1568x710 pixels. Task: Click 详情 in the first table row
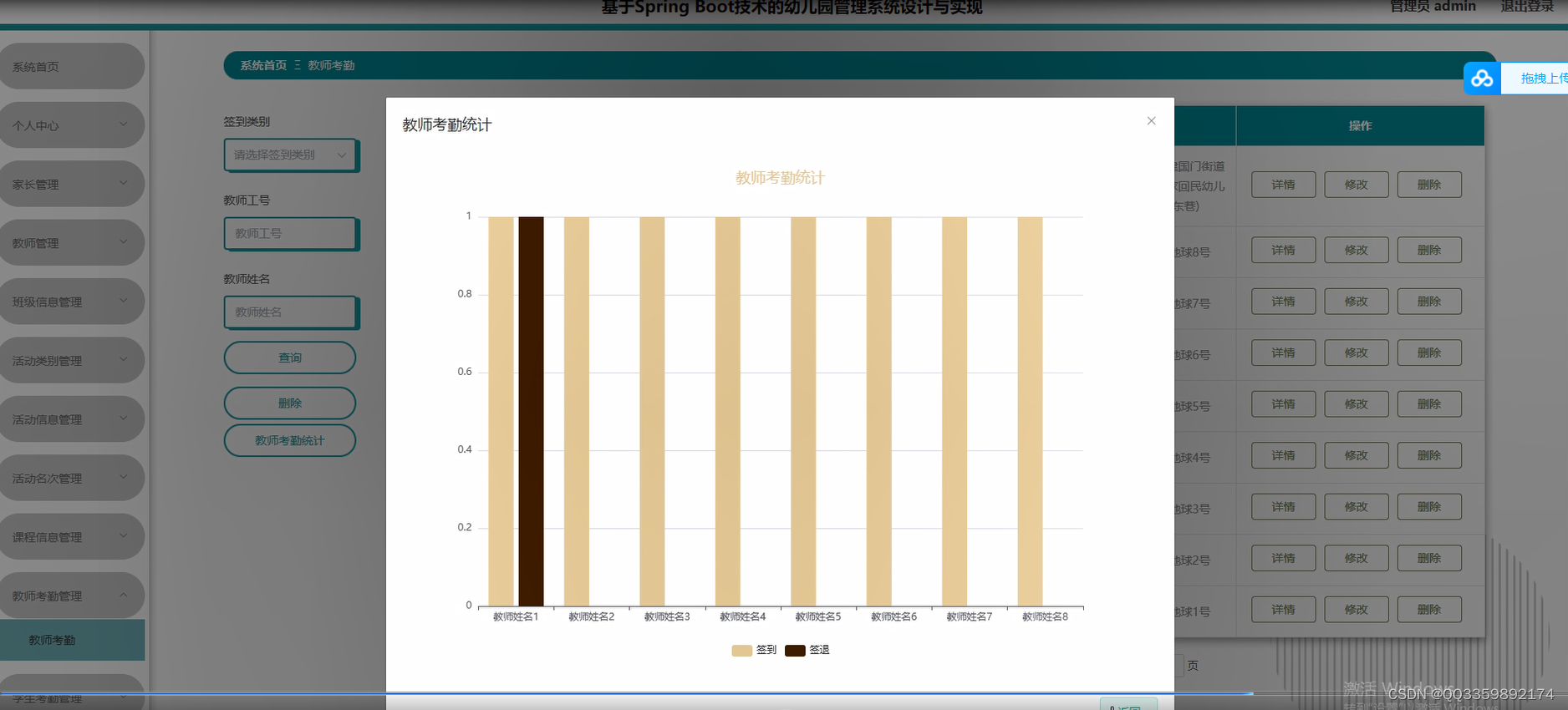pos(1283,185)
